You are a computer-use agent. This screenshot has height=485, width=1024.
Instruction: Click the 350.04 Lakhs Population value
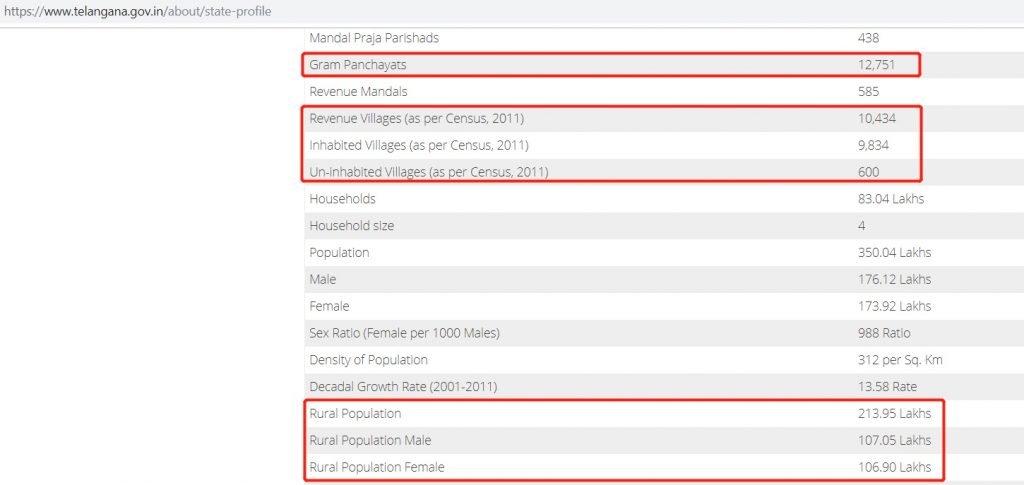click(887, 253)
